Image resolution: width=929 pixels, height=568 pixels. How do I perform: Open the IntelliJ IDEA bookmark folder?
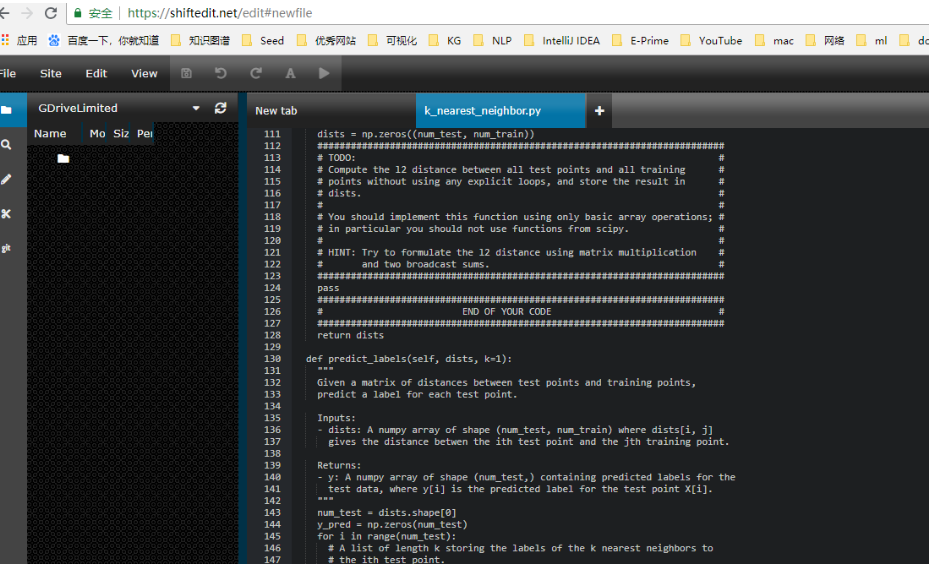coord(562,40)
